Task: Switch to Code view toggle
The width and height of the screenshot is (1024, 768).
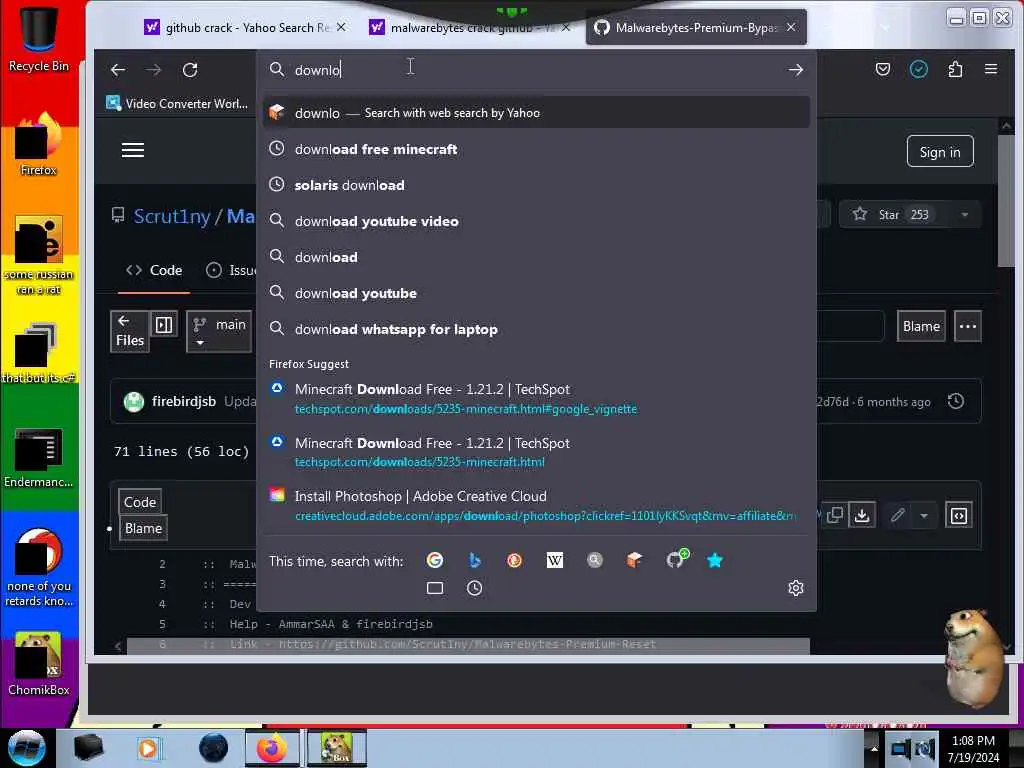Action: [140, 502]
